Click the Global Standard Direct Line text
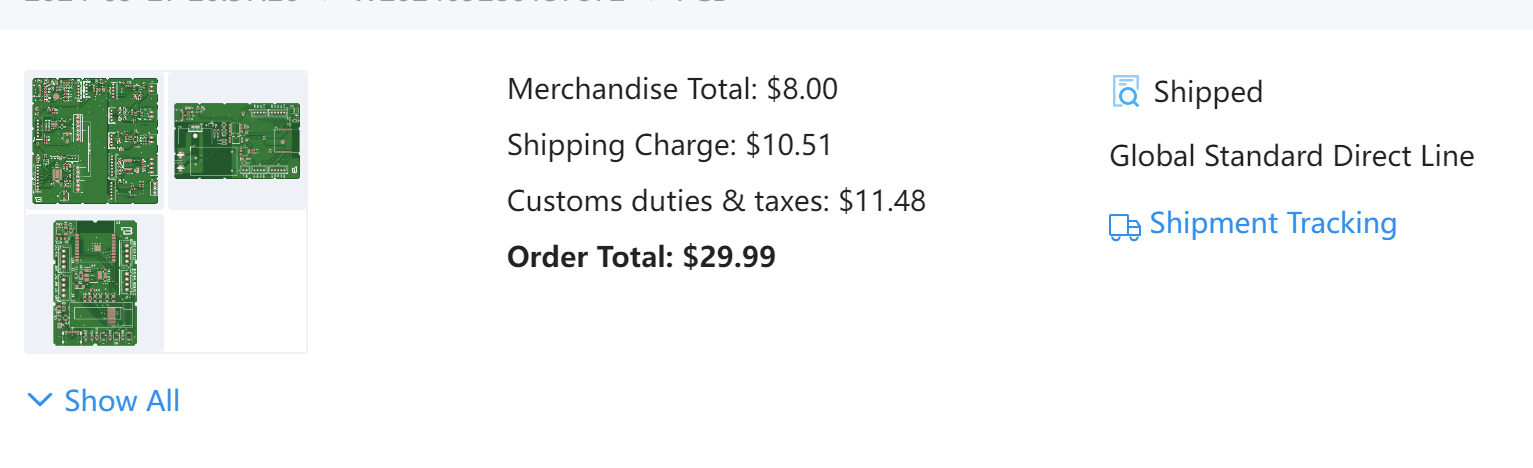Viewport: 1533px width, 468px height. [x=1292, y=156]
